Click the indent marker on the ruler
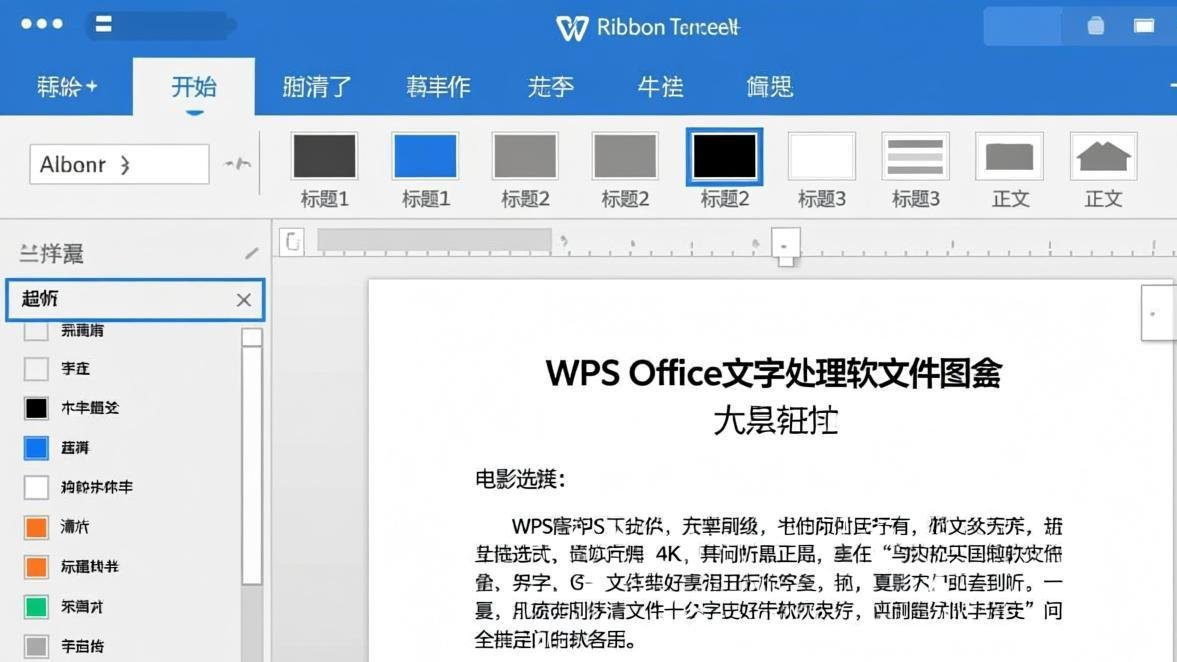 tap(785, 248)
